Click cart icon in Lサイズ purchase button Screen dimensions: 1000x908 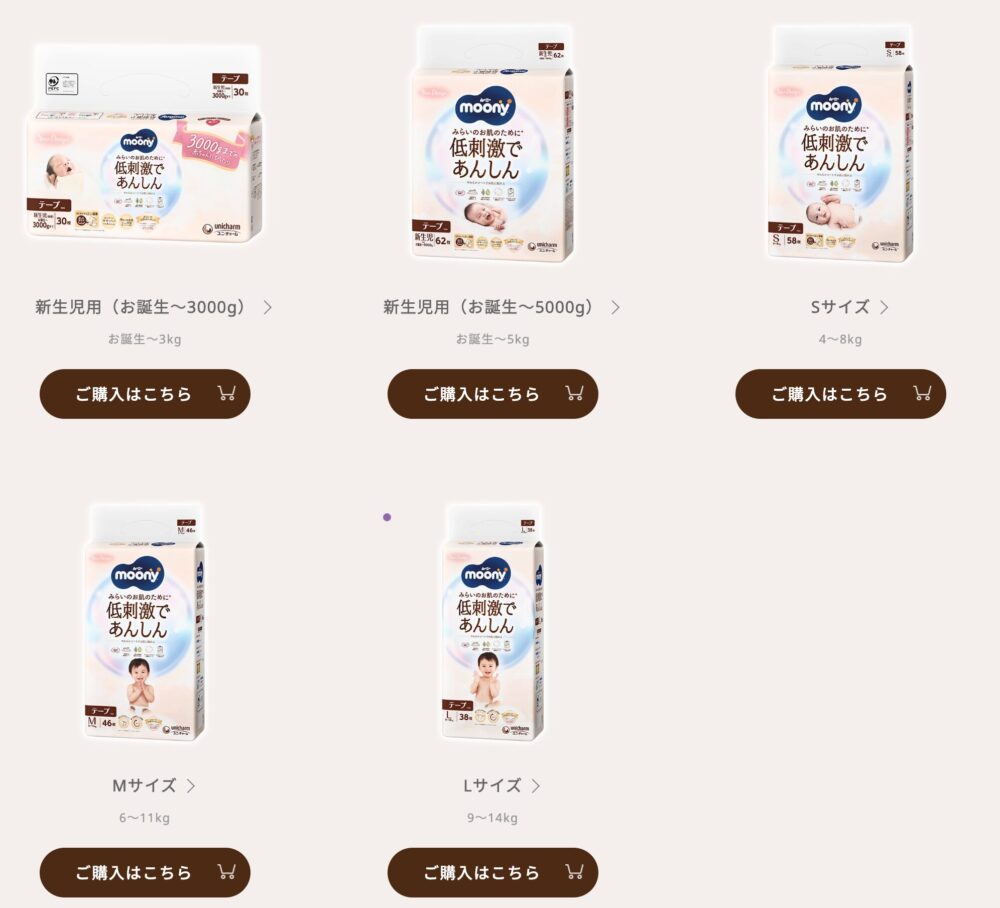(575, 872)
